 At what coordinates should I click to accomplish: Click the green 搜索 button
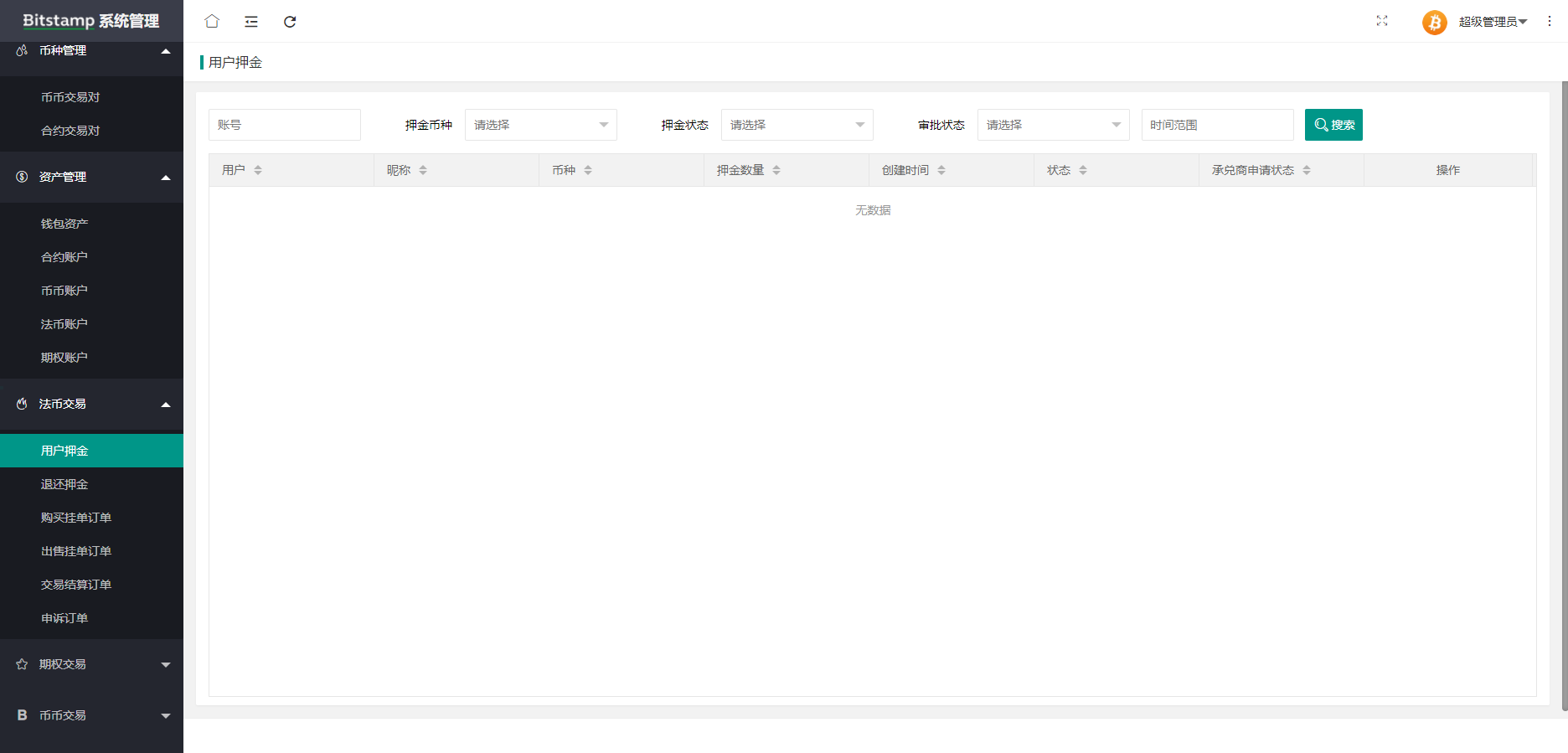(1333, 125)
